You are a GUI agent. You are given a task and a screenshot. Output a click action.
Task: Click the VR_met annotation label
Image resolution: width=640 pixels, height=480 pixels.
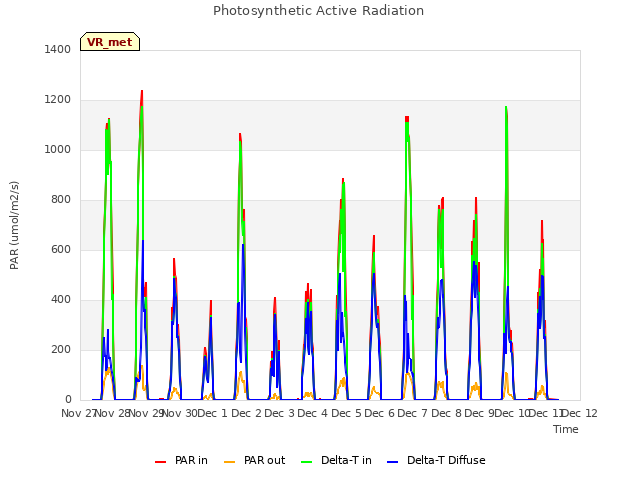pyautogui.click(x=110, y=42)
